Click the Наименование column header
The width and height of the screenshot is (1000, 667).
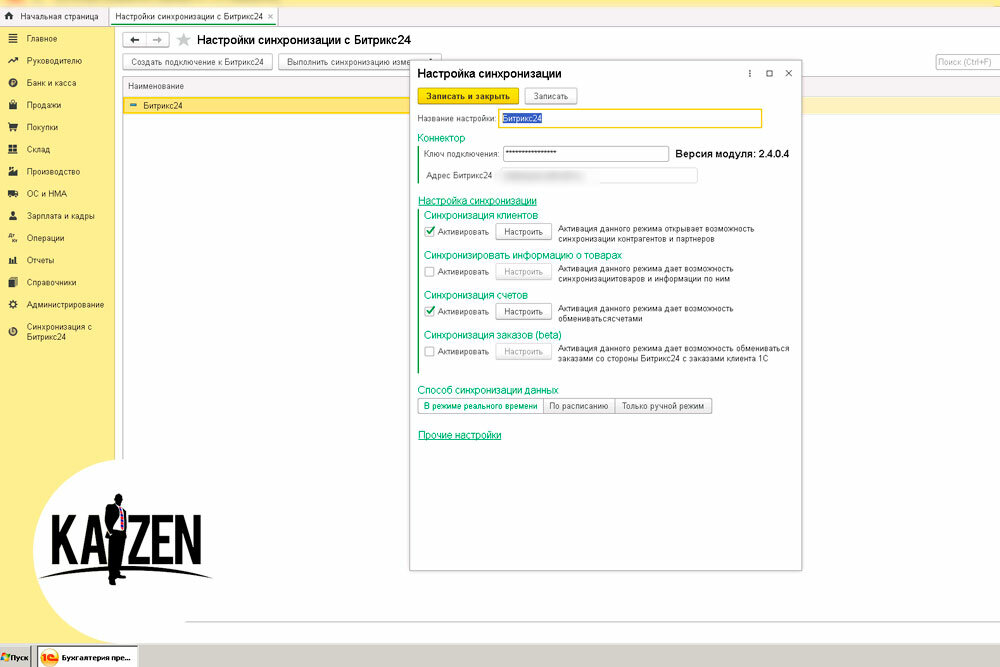tap(156, 86)
